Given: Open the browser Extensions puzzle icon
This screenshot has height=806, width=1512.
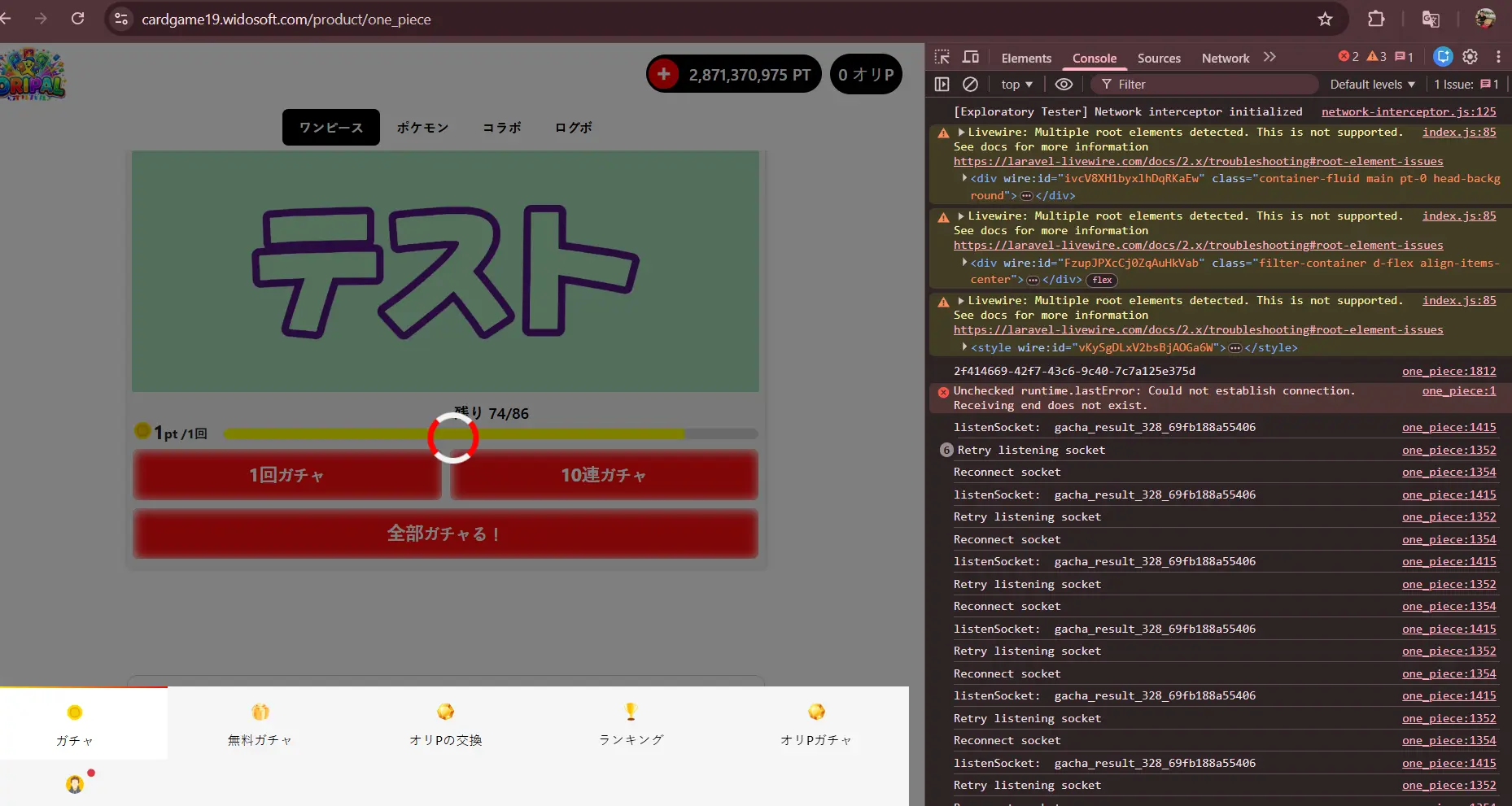Looking at the screenshot, I should click(1376, 19).
